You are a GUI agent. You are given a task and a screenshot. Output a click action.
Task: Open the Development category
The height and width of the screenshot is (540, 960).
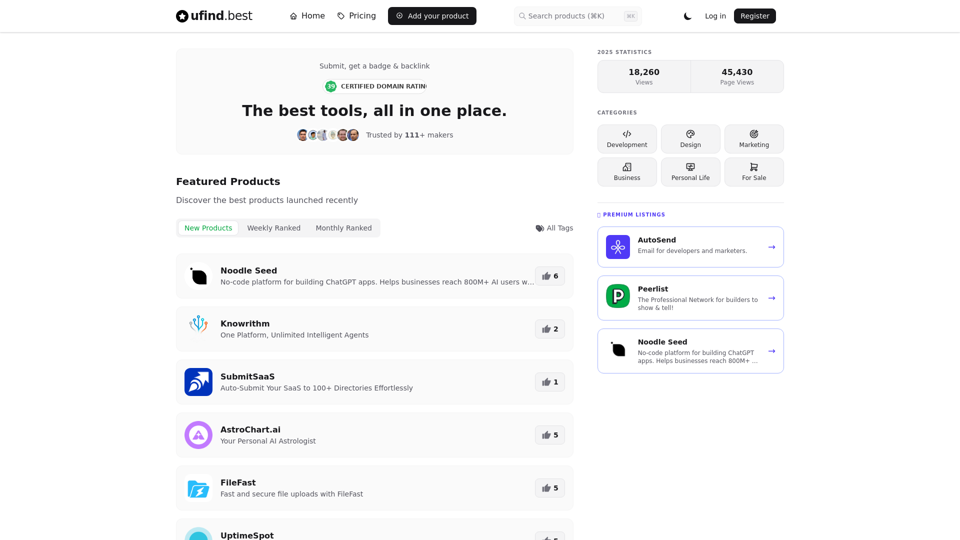tap(627, 139)
